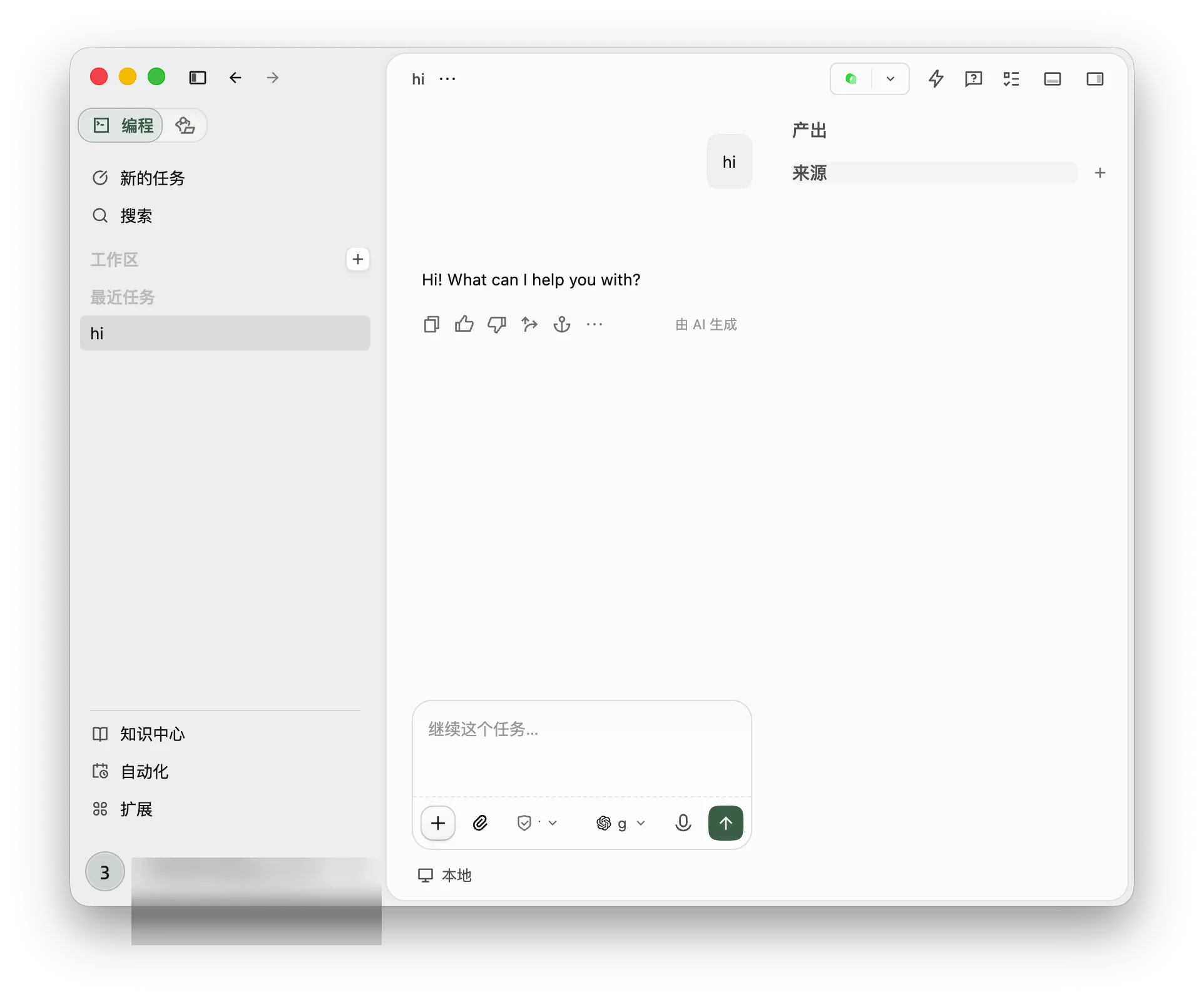Click the user message bubble hi
The image size is (1204, 999).
(729, 161)
